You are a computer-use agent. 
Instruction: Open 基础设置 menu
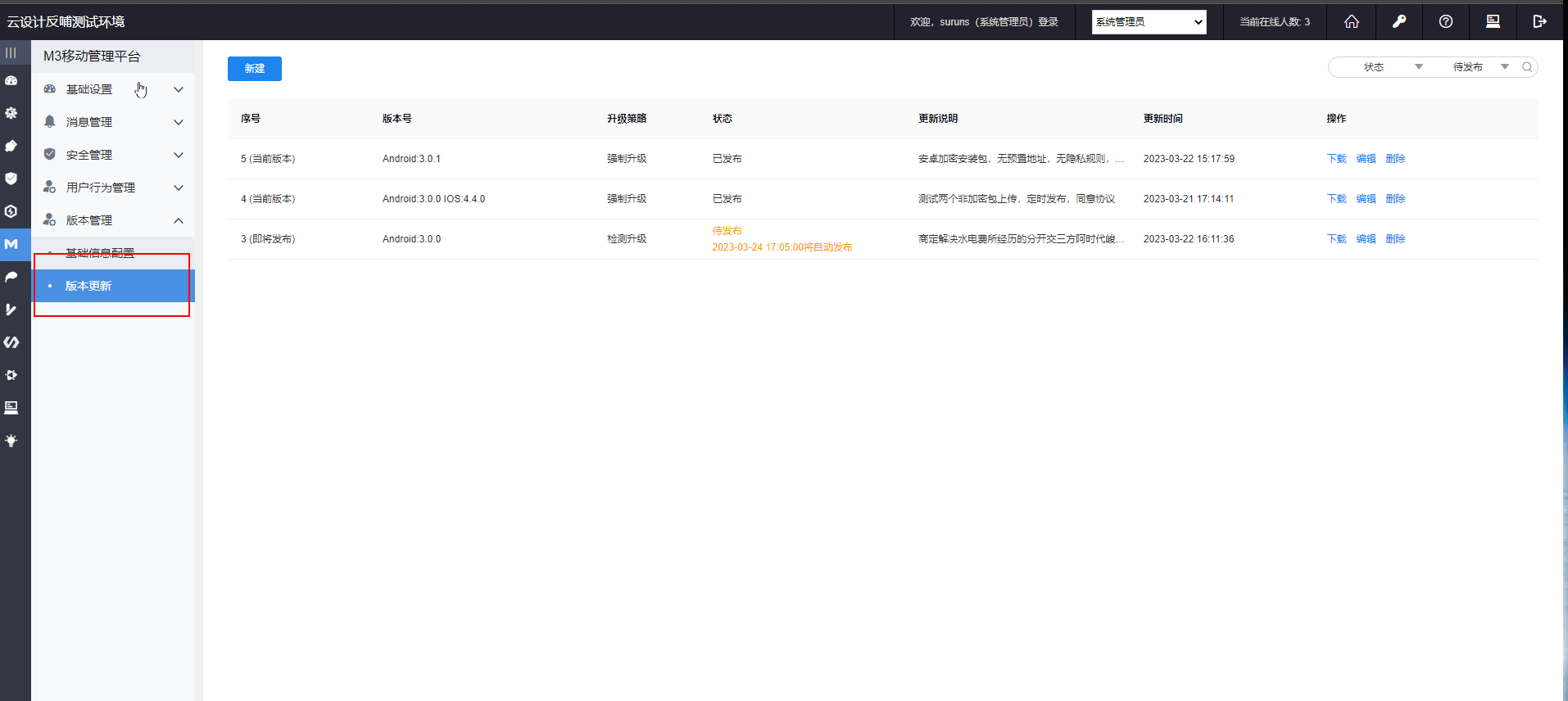click(x=113, y=89)
